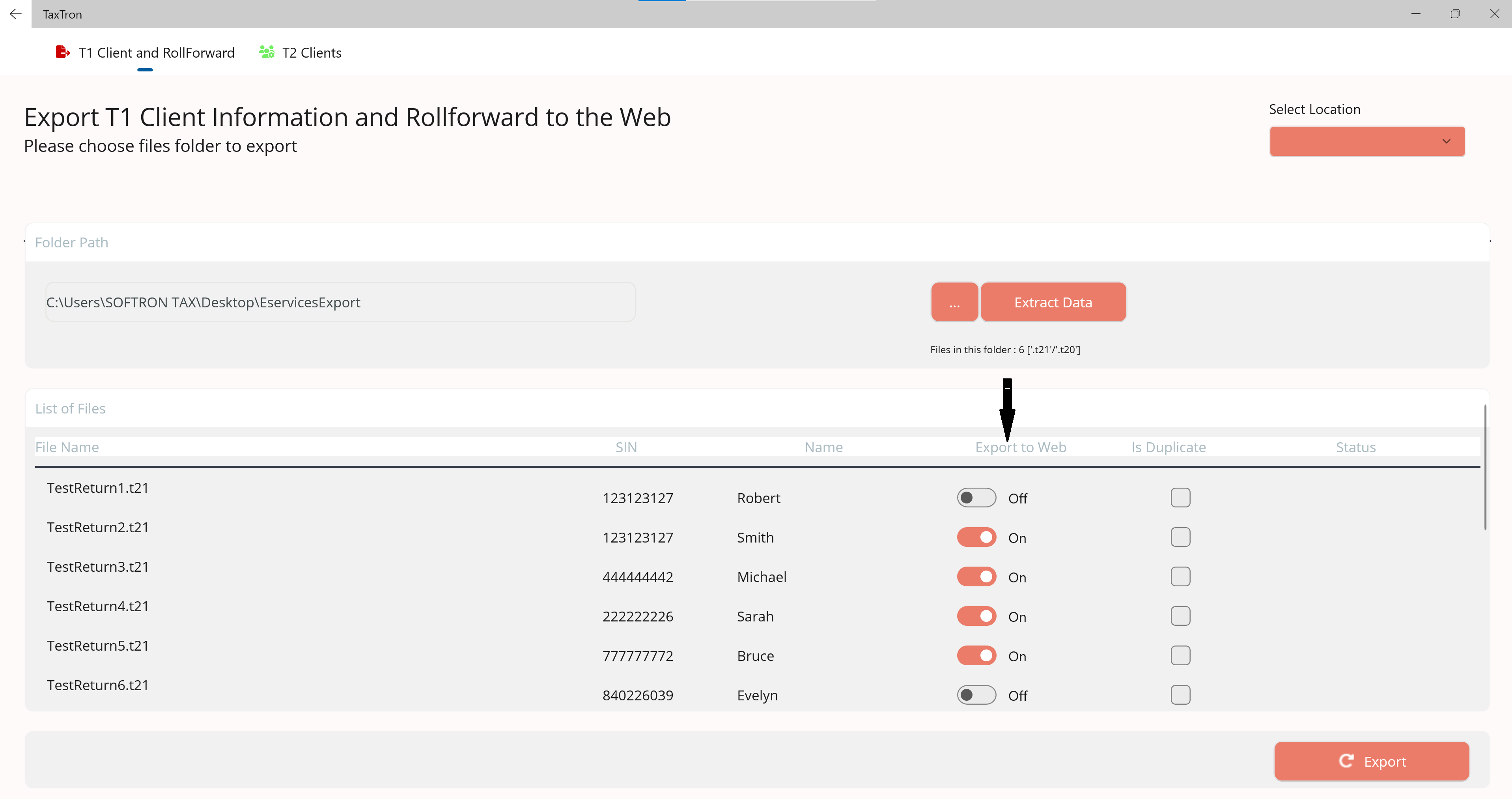Image resolution: width=1512 pixels, height=799 pixels.
Task: Select file TestReturn2.t21
Action: coord(98,527)
